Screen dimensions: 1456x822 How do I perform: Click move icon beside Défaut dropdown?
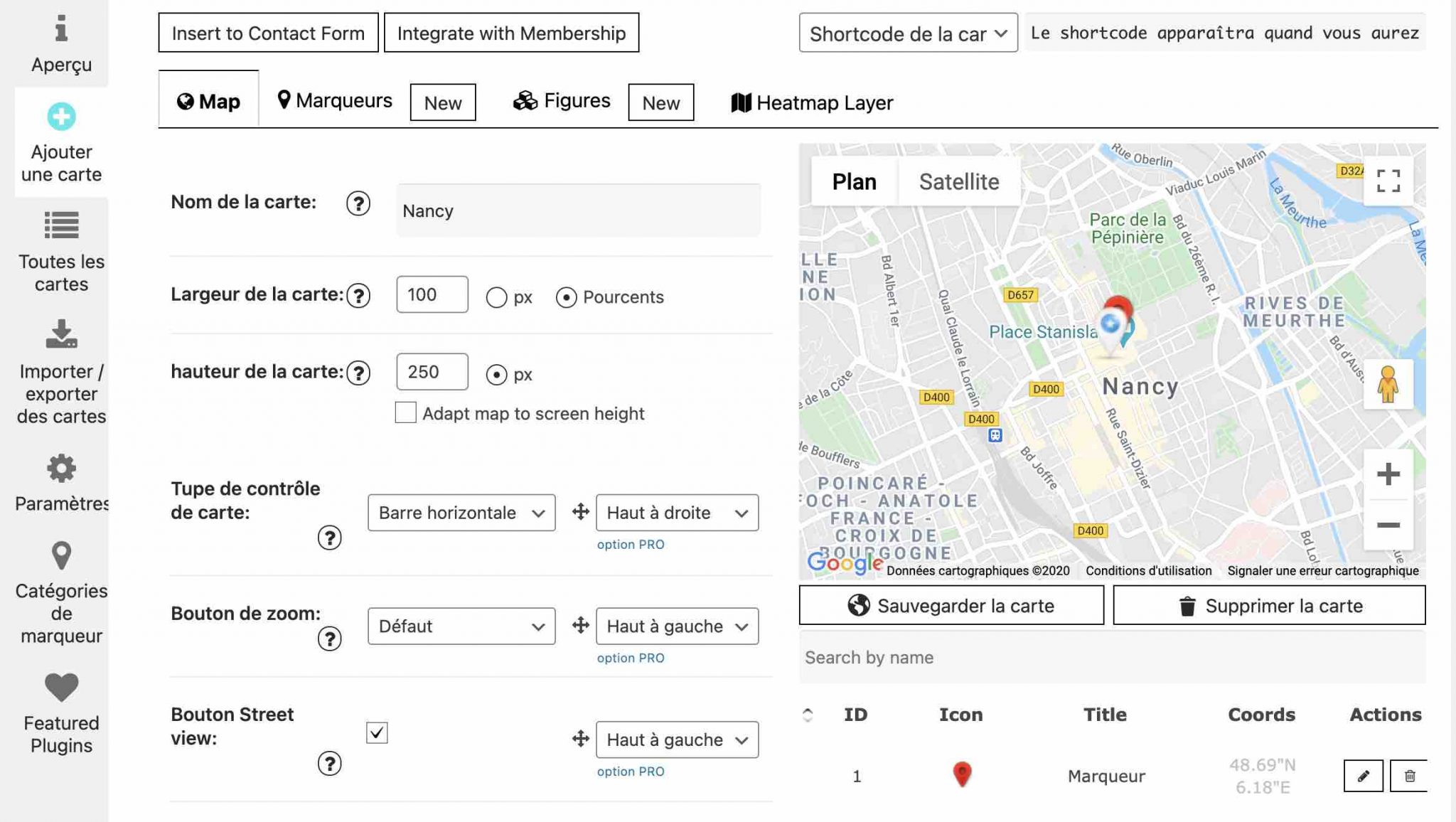pos(581,625)
